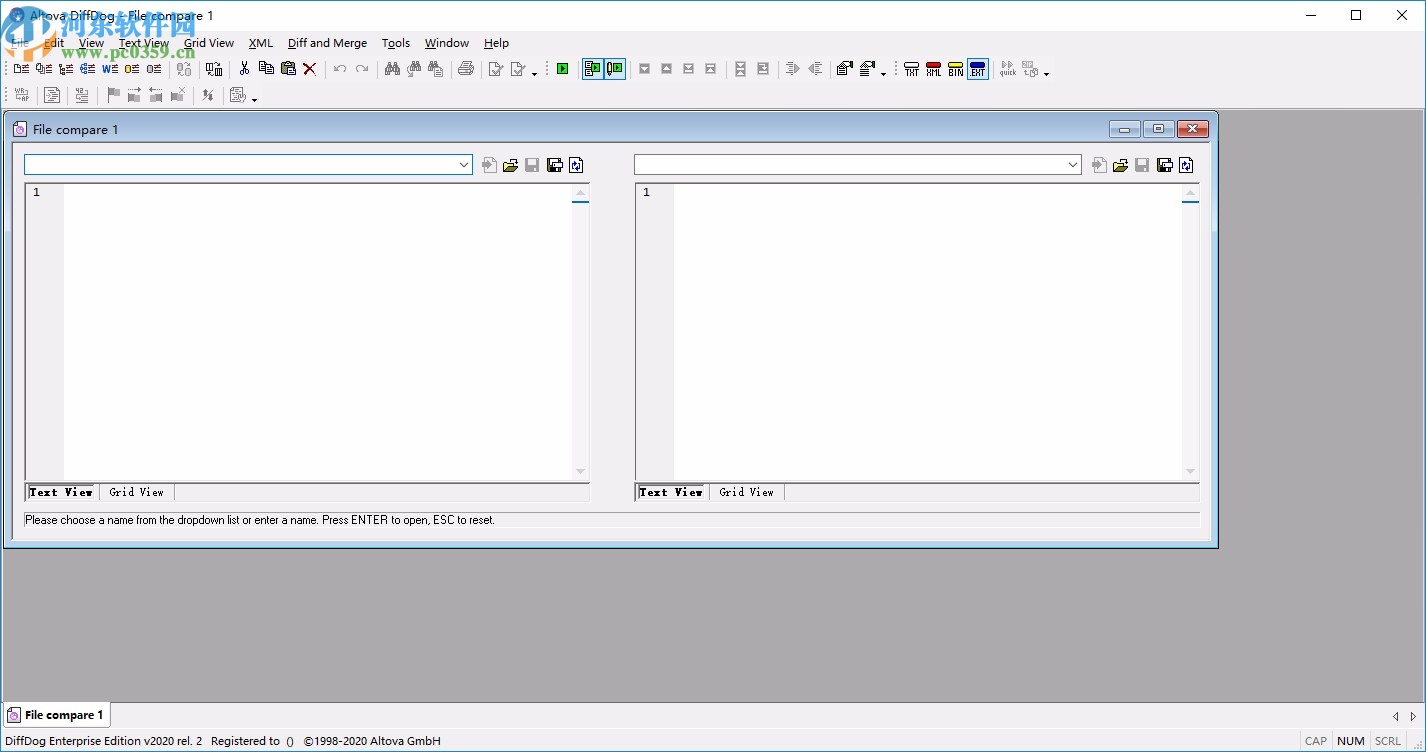Click the Find Next binoculars icon

coord(414,69)
